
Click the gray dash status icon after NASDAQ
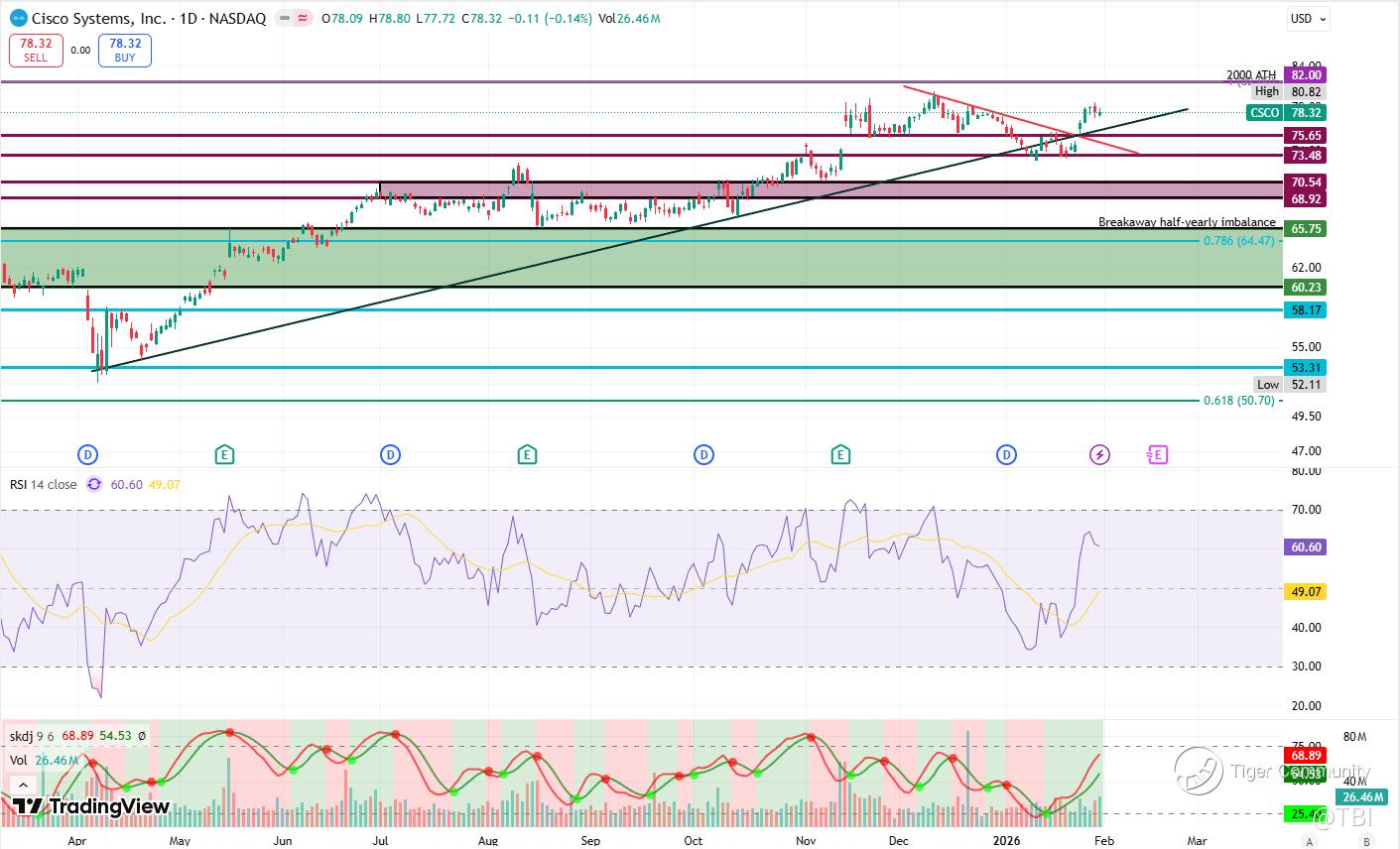(286, 18)
